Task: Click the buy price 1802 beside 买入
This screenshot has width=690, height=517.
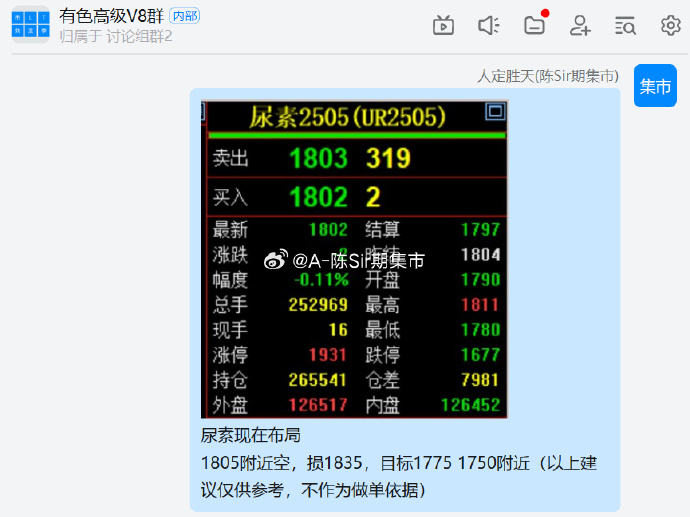Action: pos(319,197)
